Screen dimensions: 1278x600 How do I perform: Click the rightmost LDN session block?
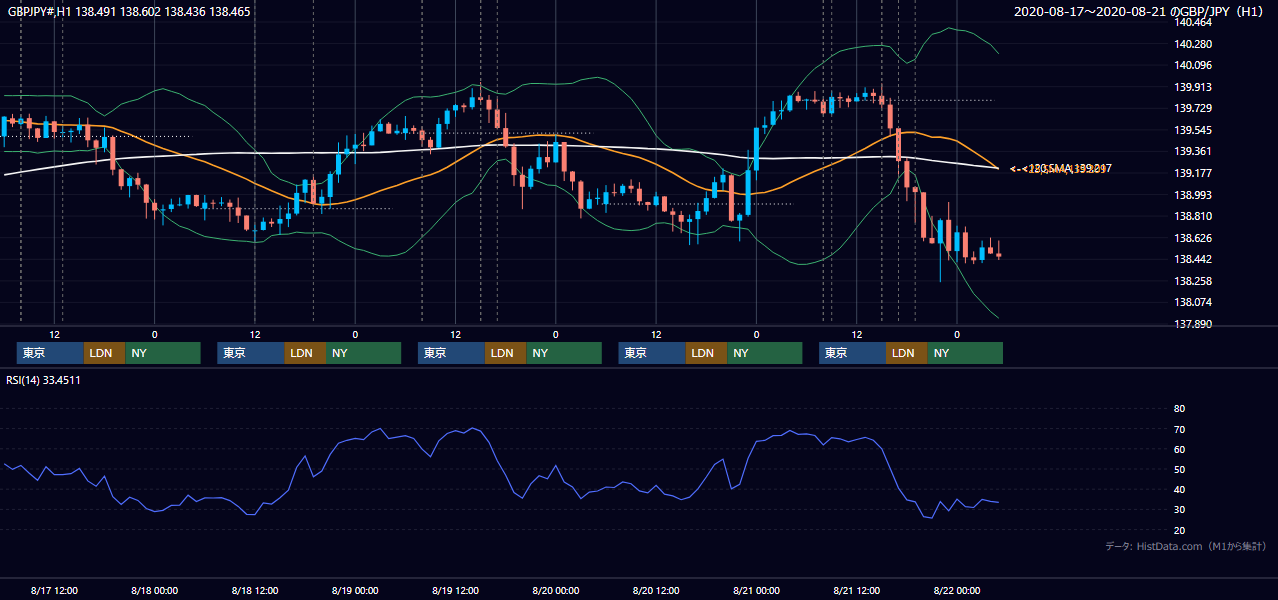[906, 353]
